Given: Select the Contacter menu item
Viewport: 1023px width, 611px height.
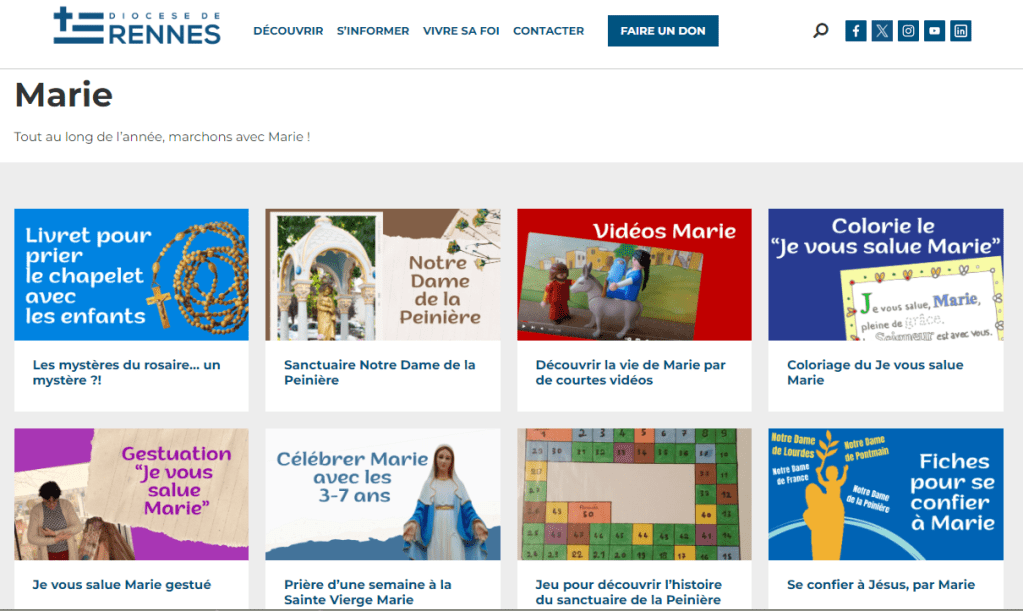Looking at the screenshot, I should click(x=548, y=31).
